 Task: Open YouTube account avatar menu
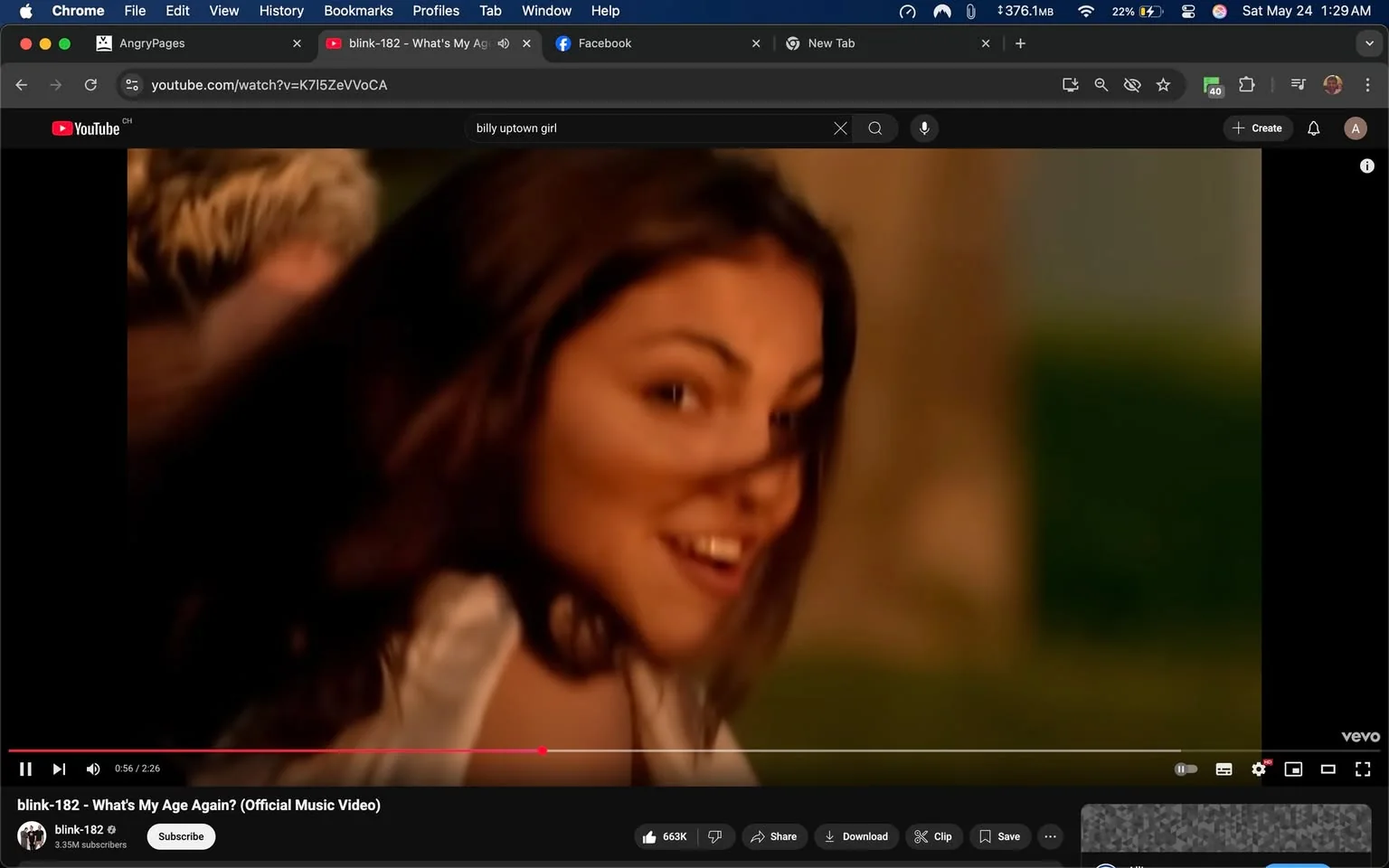click(x=1356, y=128)
